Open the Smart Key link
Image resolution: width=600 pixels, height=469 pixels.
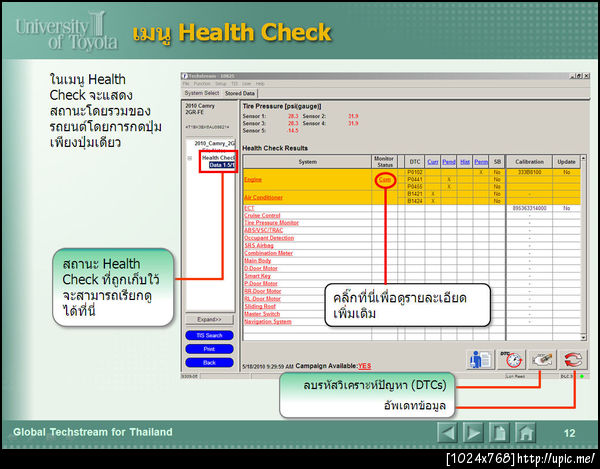coord(258,276)
